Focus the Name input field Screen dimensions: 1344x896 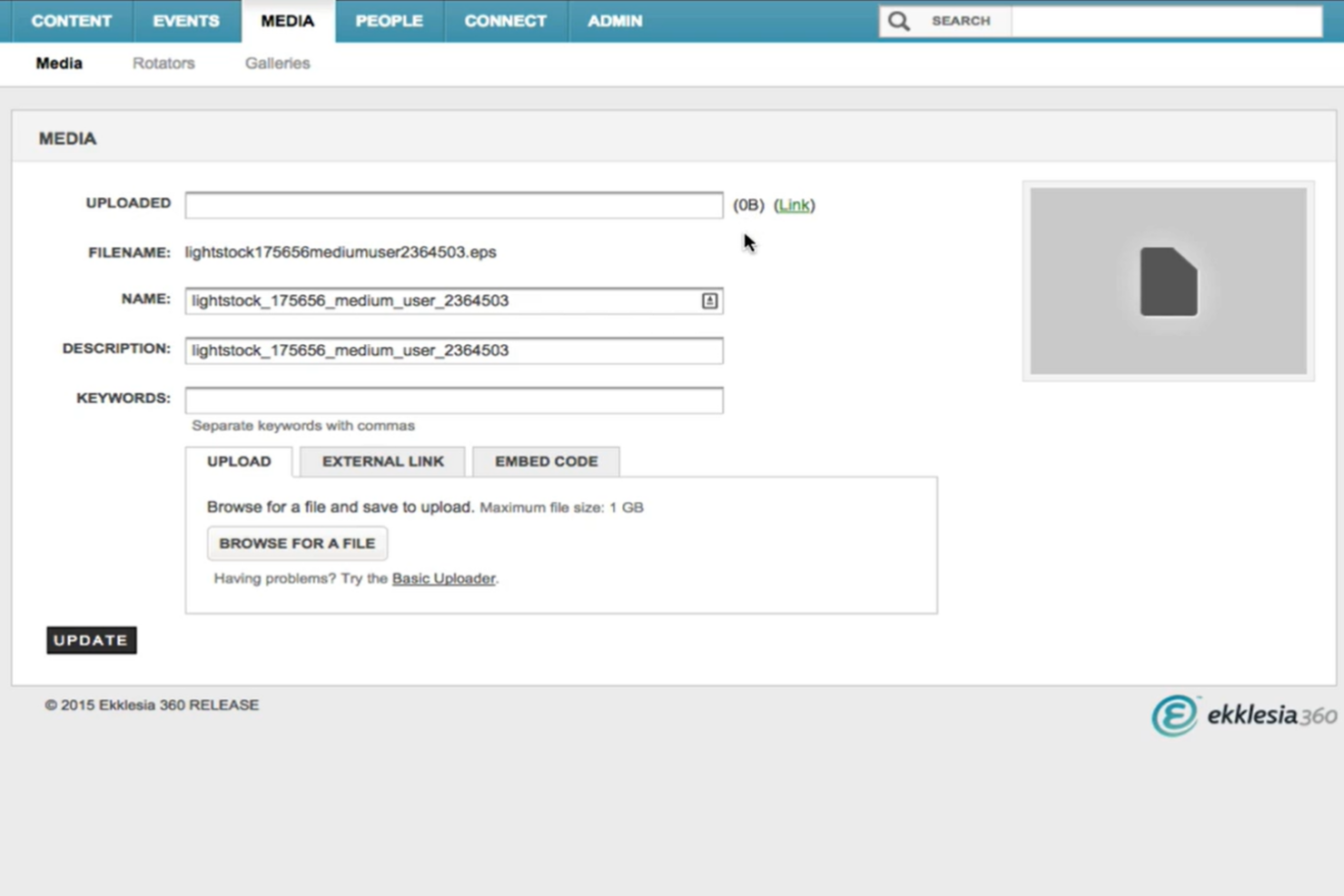[x=454, y=300]
